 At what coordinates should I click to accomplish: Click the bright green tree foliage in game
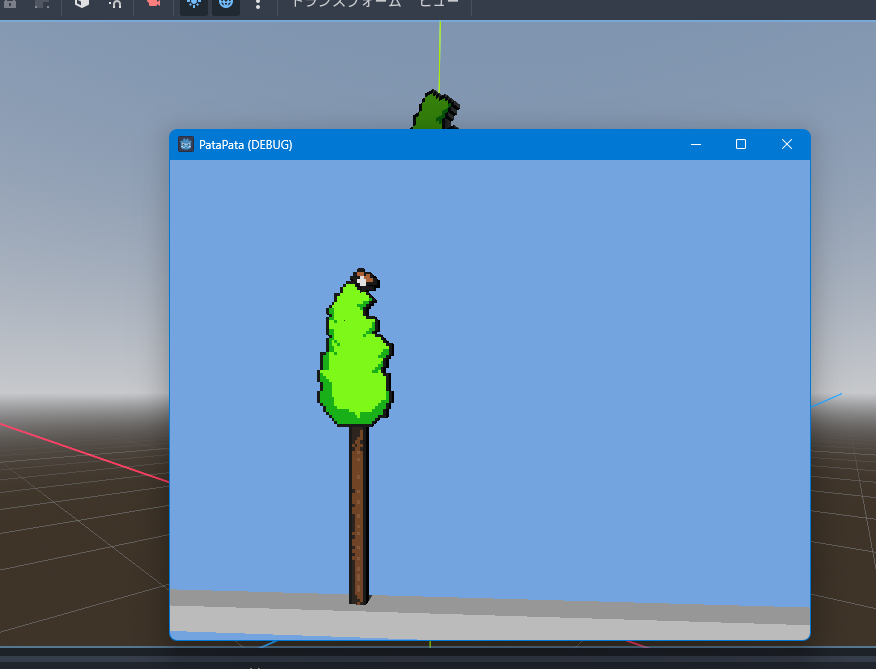(x=354, y=360)
